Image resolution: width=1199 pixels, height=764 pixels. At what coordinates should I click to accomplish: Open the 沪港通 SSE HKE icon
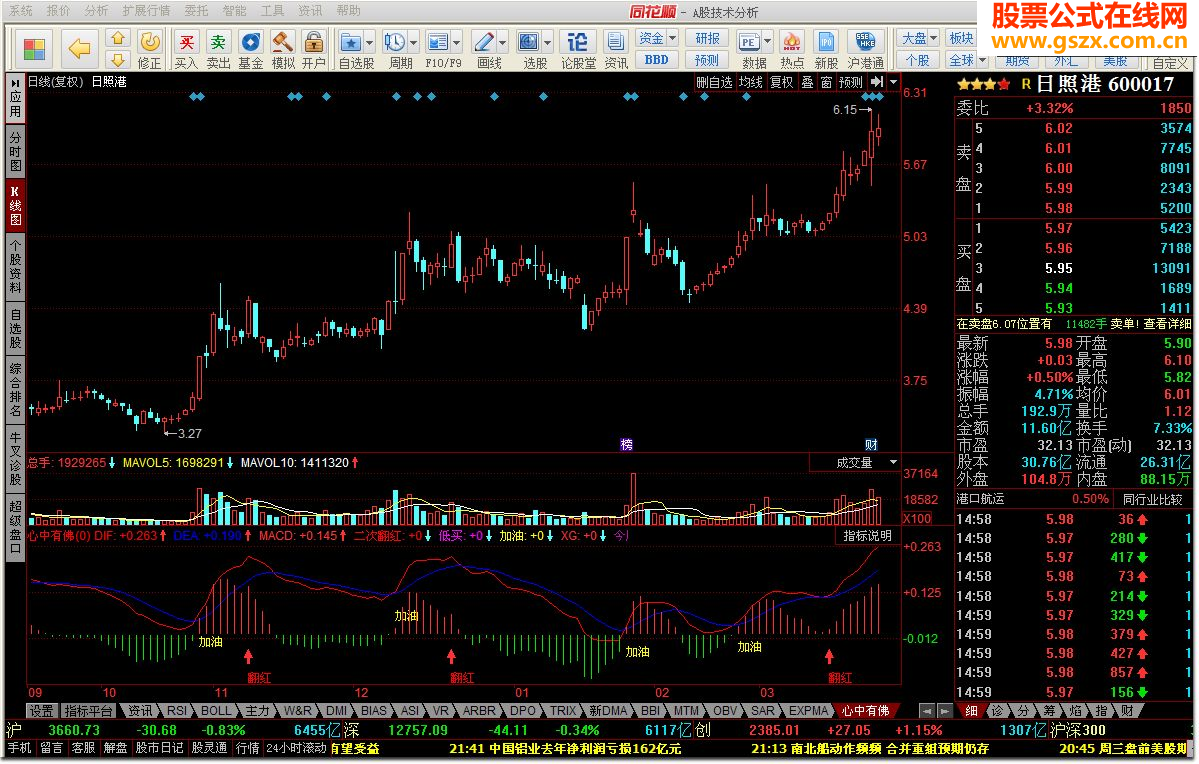click(x=865, y=42)
